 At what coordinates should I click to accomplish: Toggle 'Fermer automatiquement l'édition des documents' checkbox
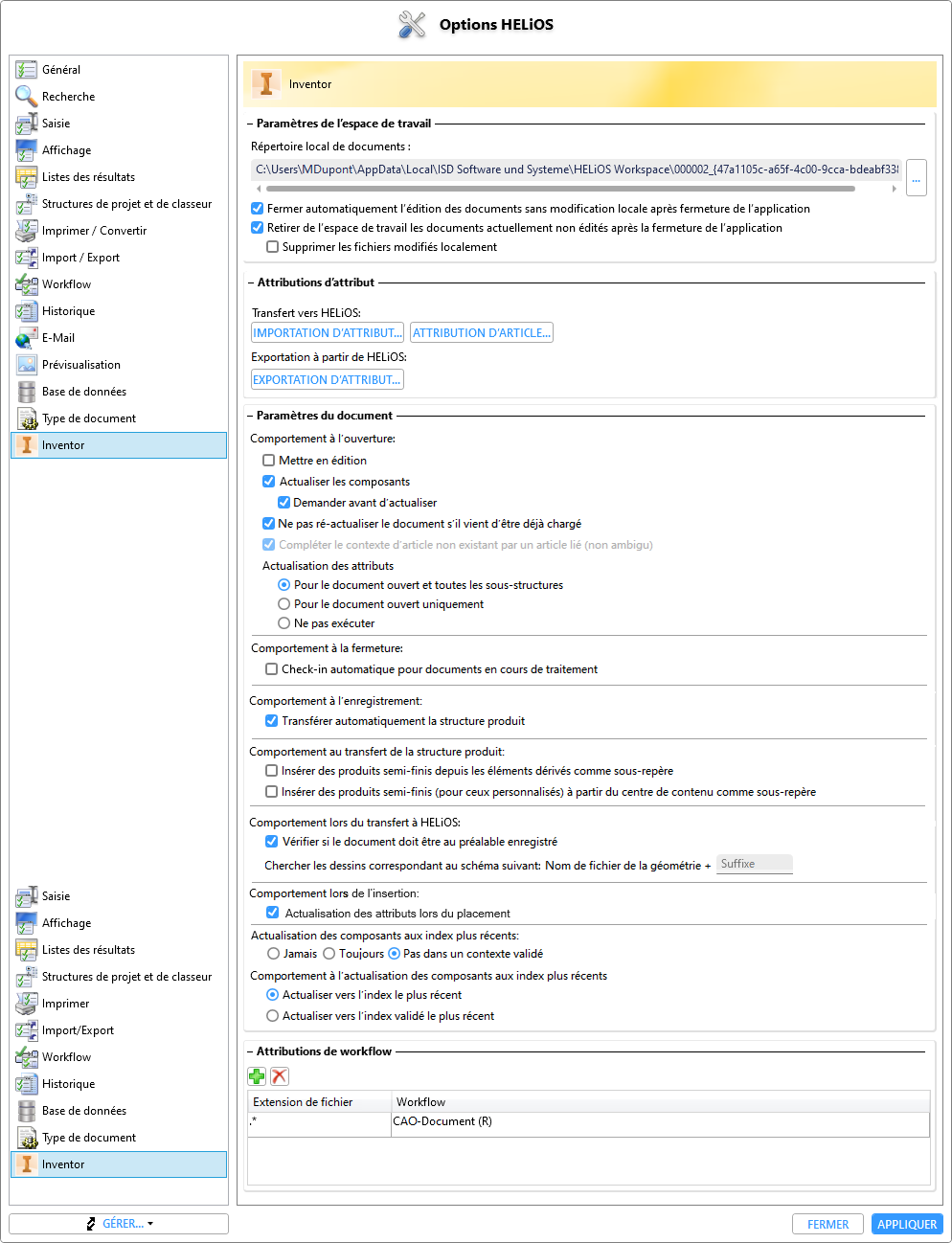257,209
